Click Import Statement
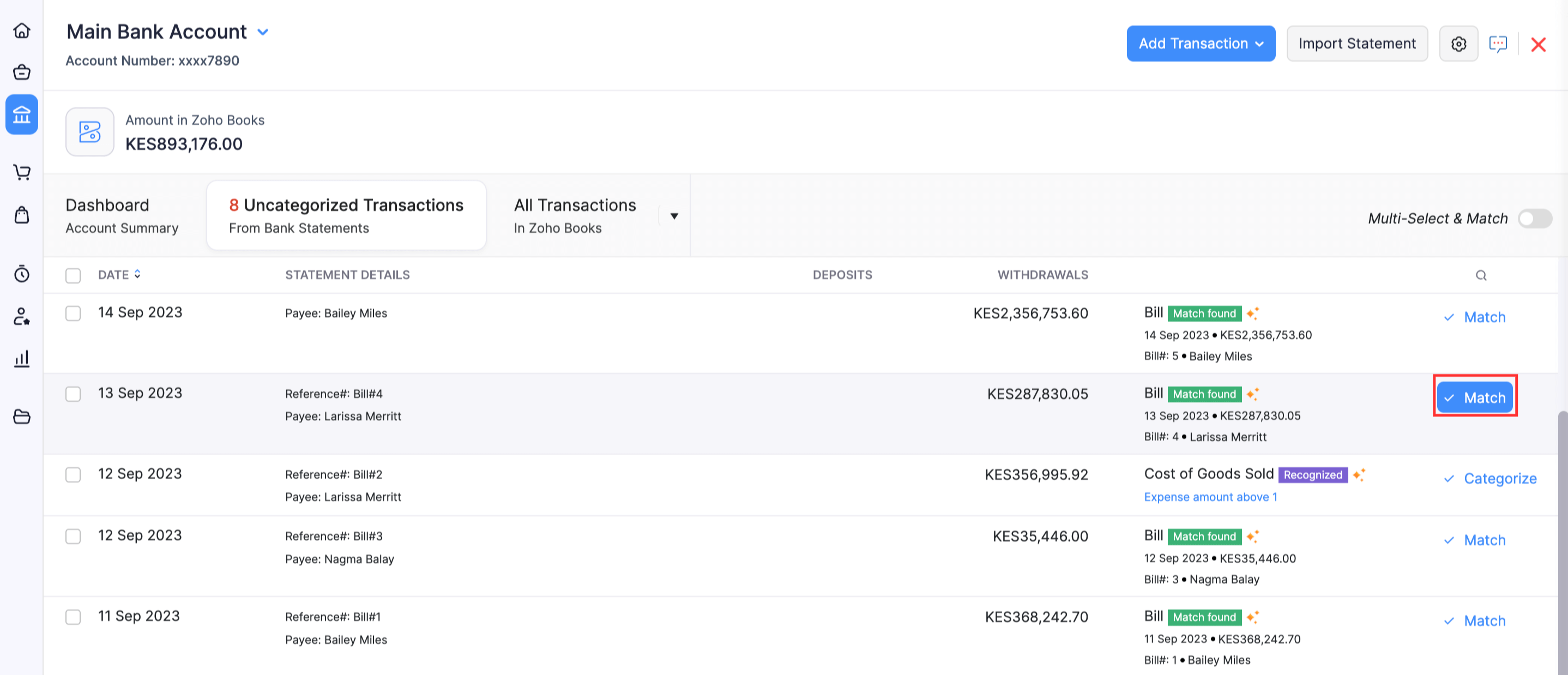Viewport: 1568px width, 675px height. 1358,43
